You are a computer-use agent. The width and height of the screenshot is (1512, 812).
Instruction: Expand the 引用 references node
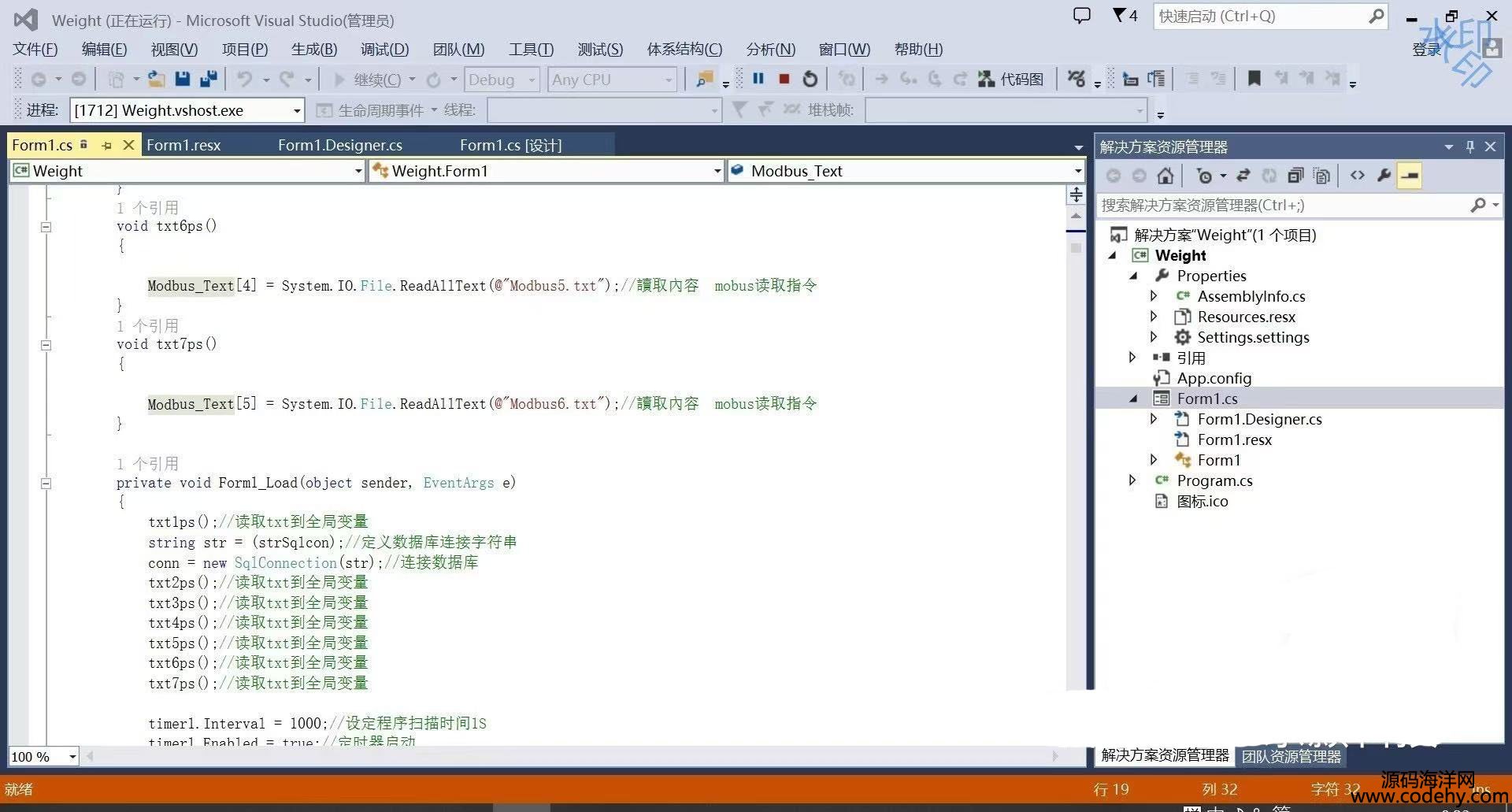point(1132,358)
